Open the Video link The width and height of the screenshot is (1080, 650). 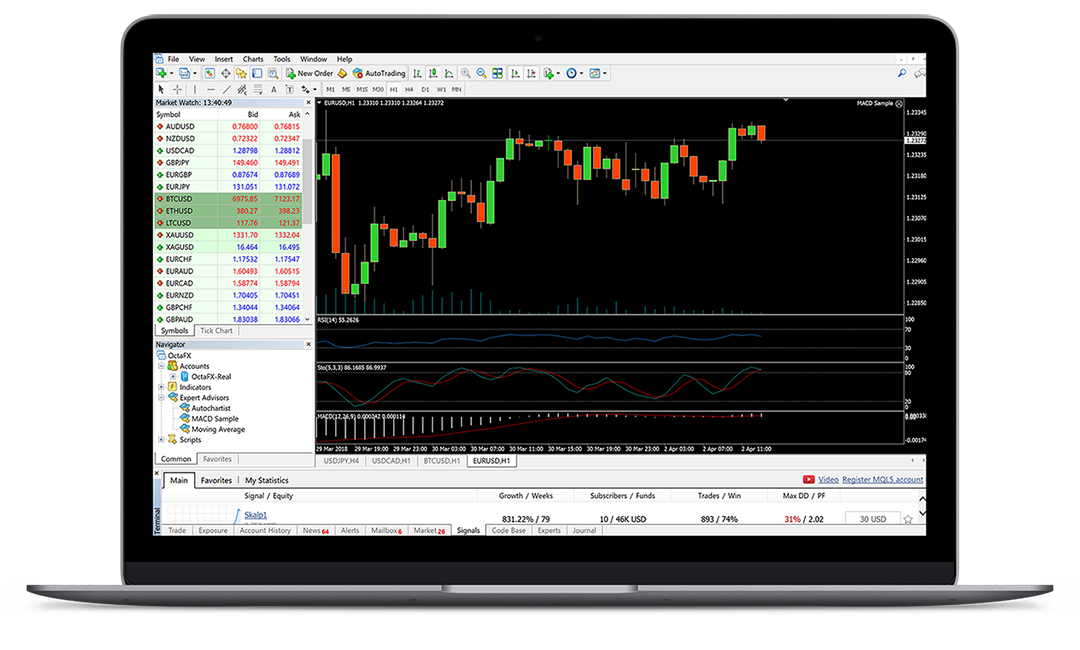pos(828,479)
